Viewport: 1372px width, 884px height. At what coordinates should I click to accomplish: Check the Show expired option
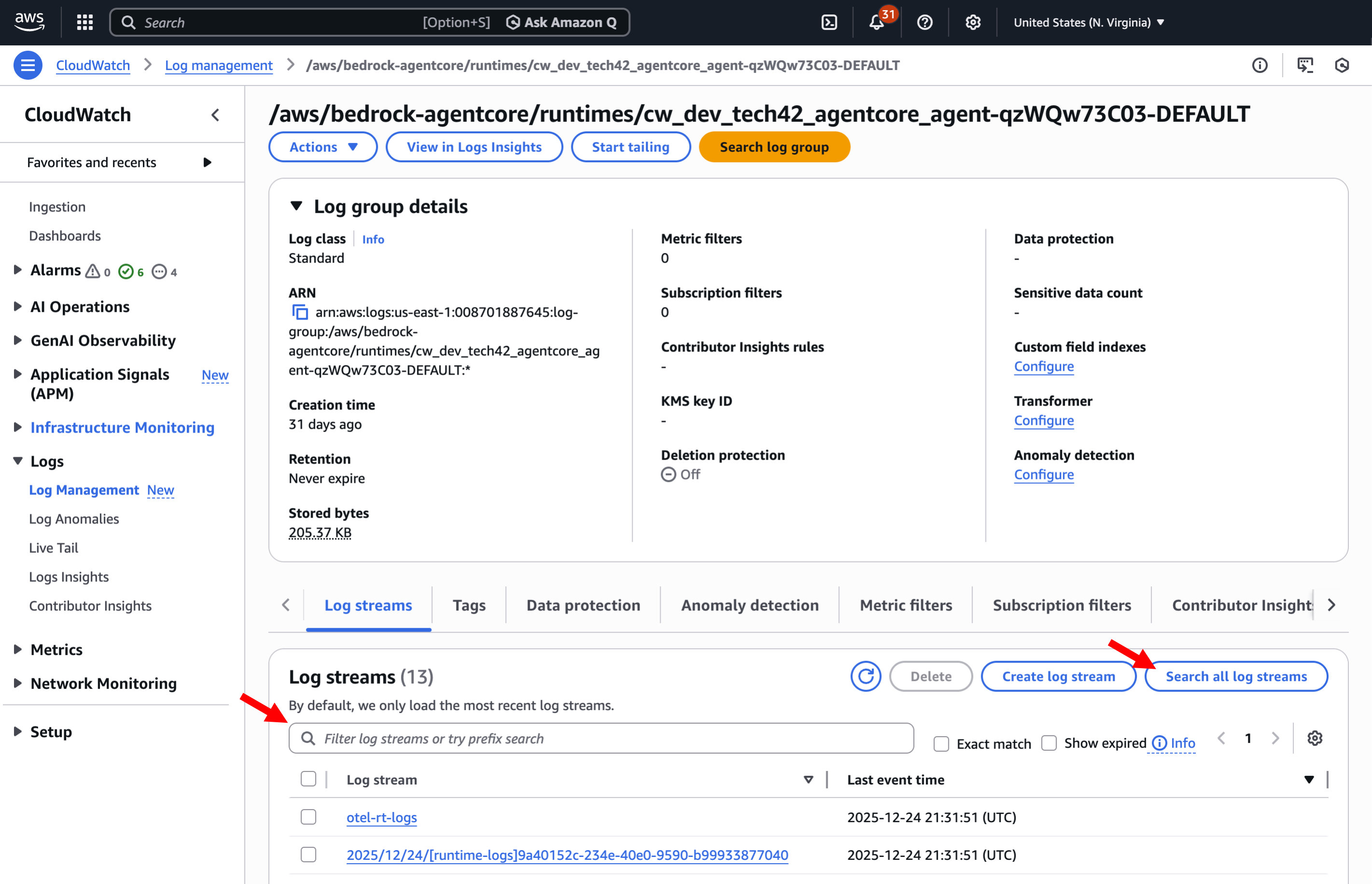[1049, 744]
